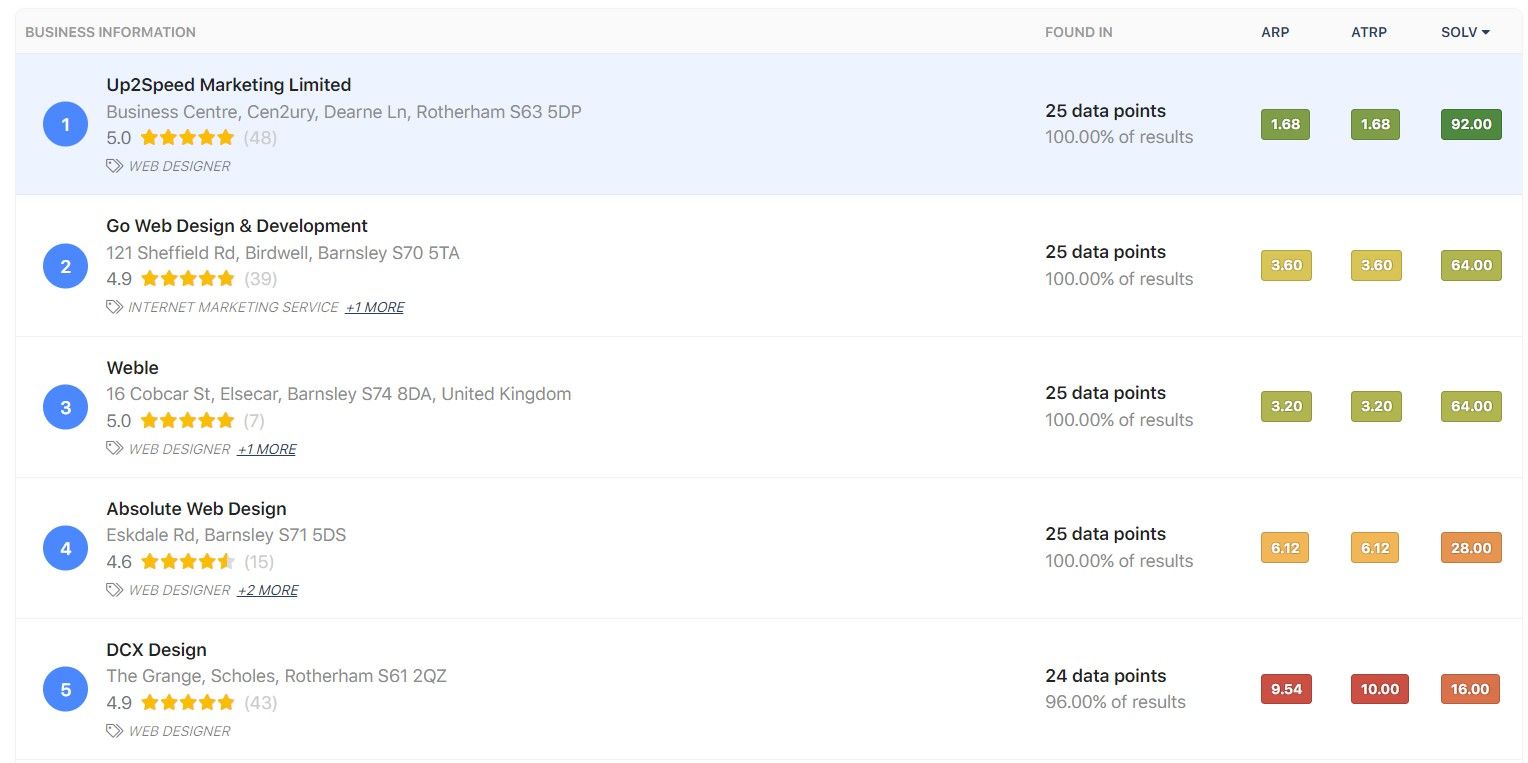The width and height of the screenshot is (1528, 763).
Task: Click the rank 3 circle badge
Action: pos(66,407)
